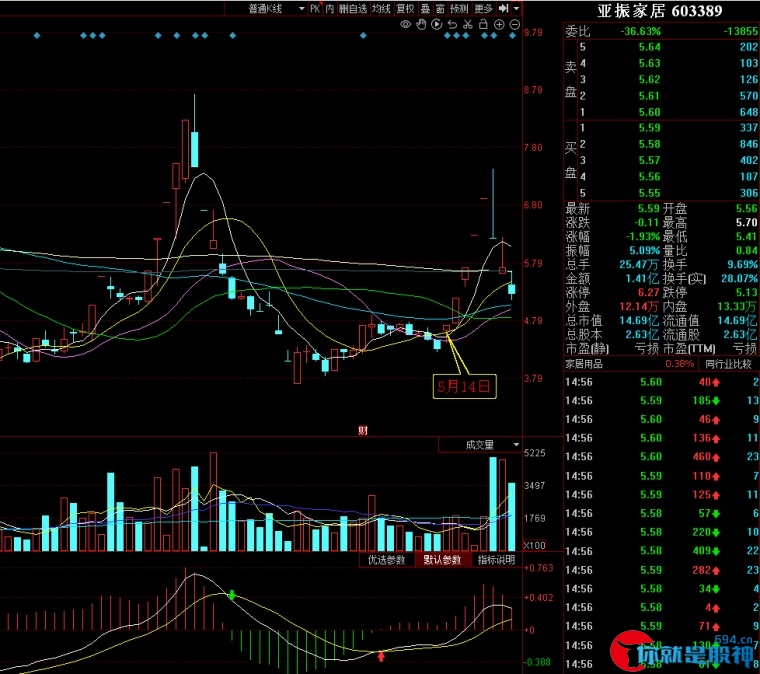Open the 同行业比较 industry comparison link
The image size is (760, 674).
click(x=728, y=363)
